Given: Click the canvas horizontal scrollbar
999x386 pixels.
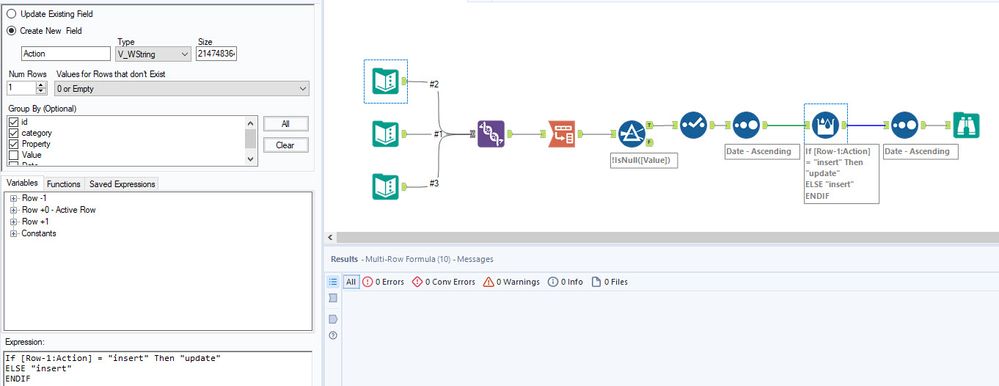Looking at the screenshot, I should point(667,237).
